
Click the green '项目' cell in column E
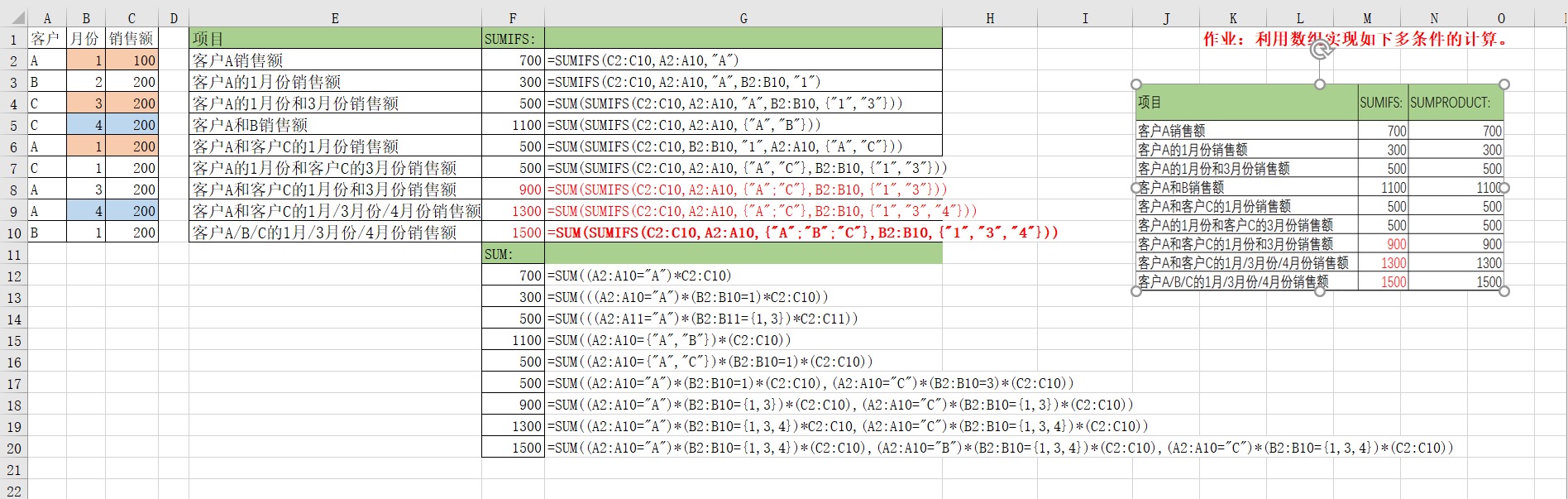tap(335, 39)
